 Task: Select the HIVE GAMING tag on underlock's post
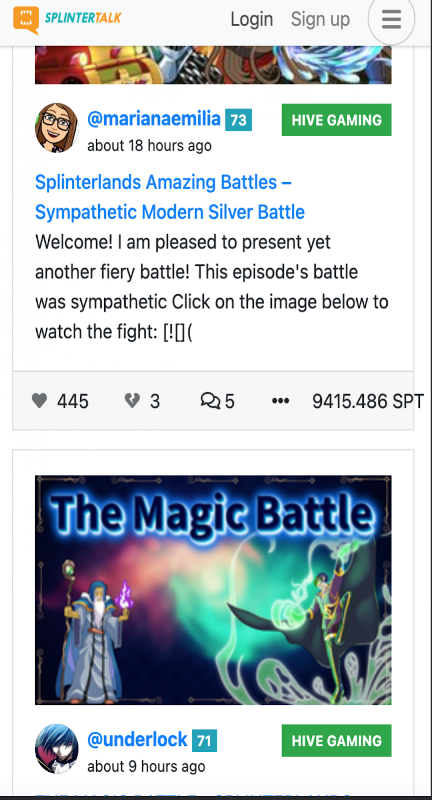(x=337, y=740)
